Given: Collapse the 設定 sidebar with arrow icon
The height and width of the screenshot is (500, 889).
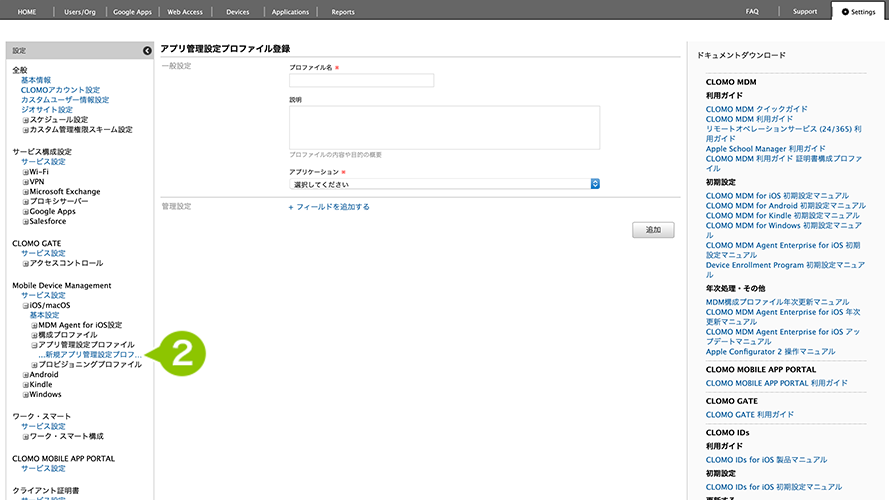Looking at the screenshot, I should [147, 51].
